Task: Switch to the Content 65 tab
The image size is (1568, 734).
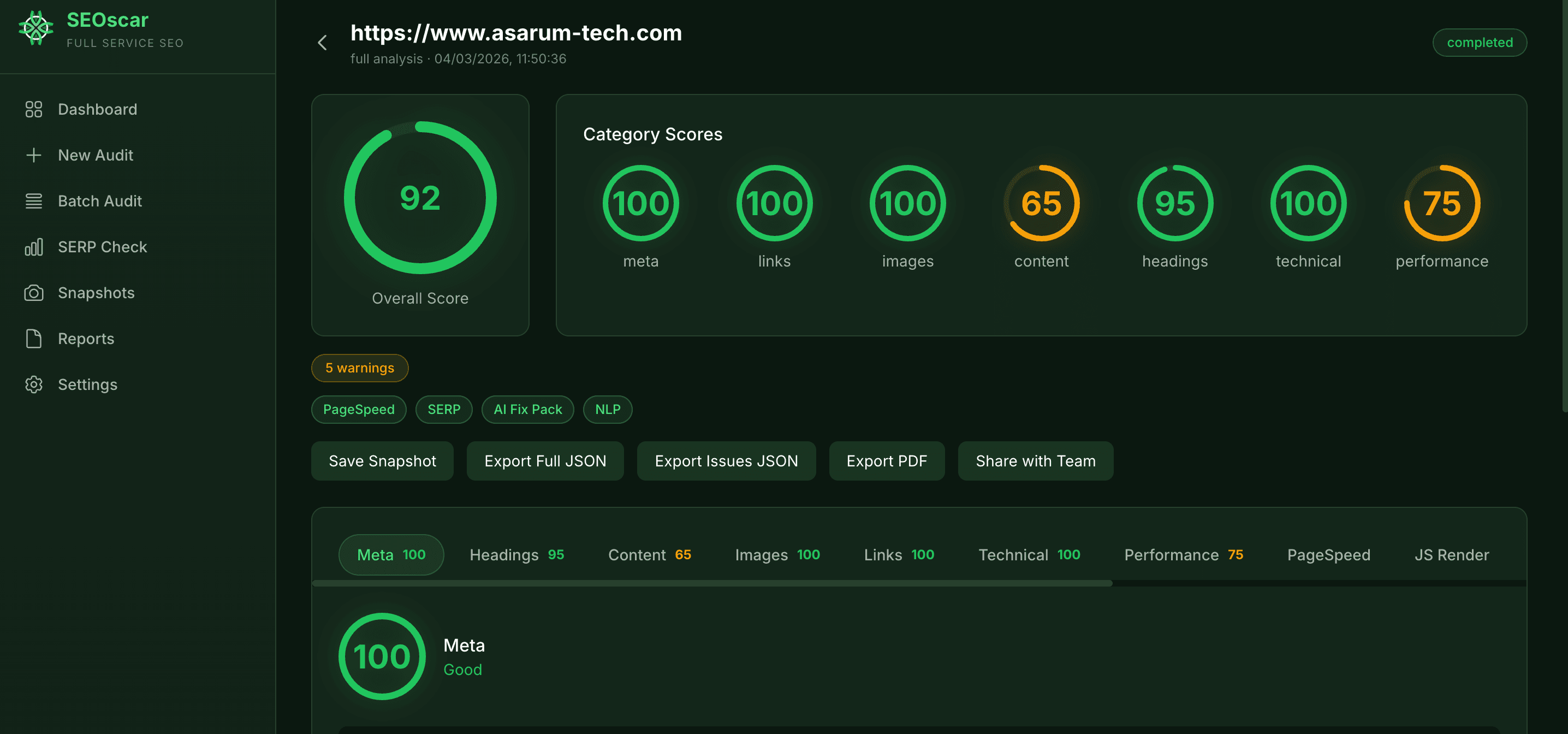Action: (650, 554)
